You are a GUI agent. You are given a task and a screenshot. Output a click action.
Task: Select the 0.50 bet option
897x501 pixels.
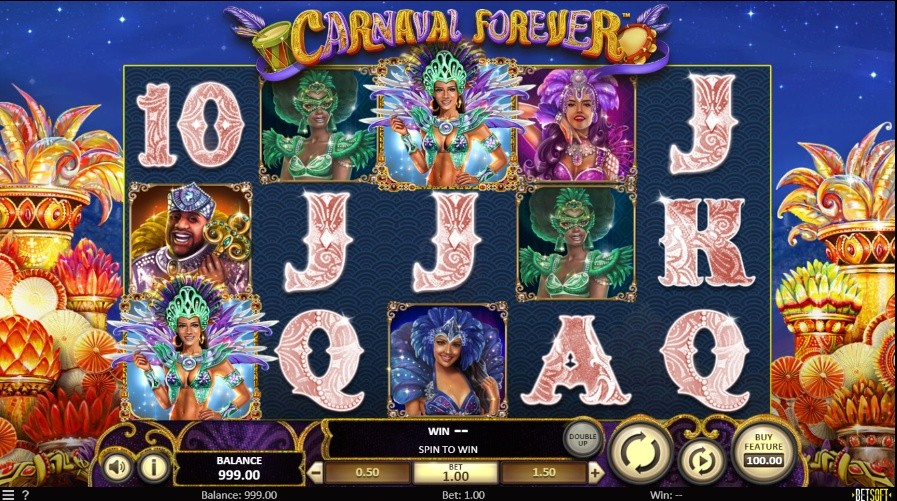pyautogui.click(x=367, y=473)
